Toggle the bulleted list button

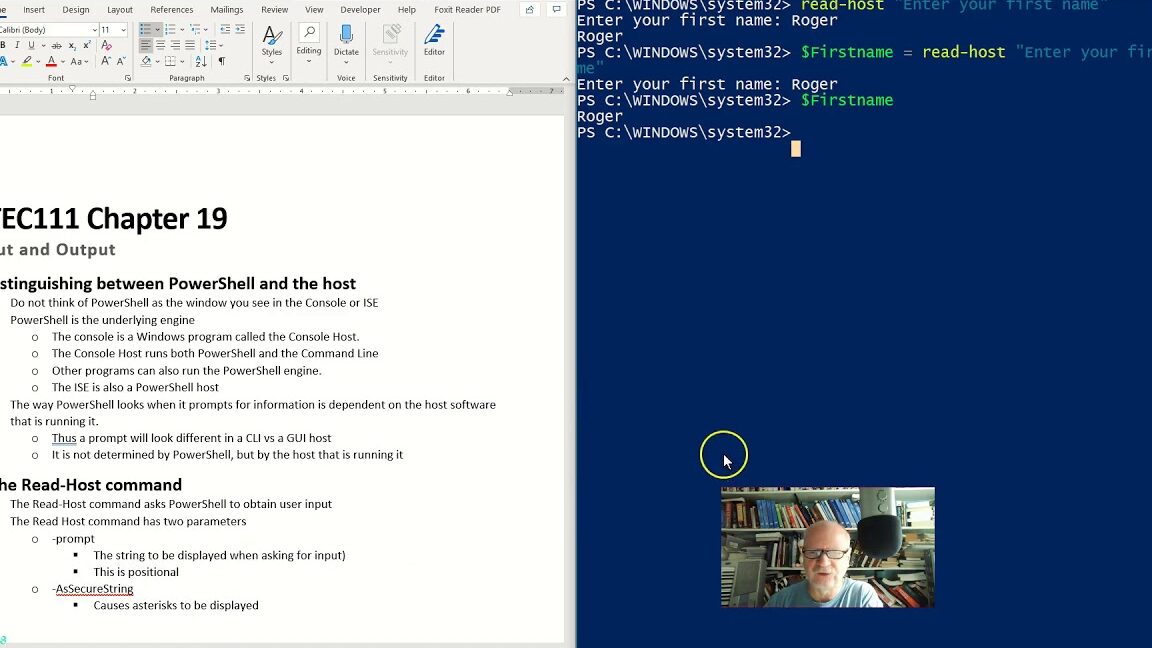(x=145, y=28)
